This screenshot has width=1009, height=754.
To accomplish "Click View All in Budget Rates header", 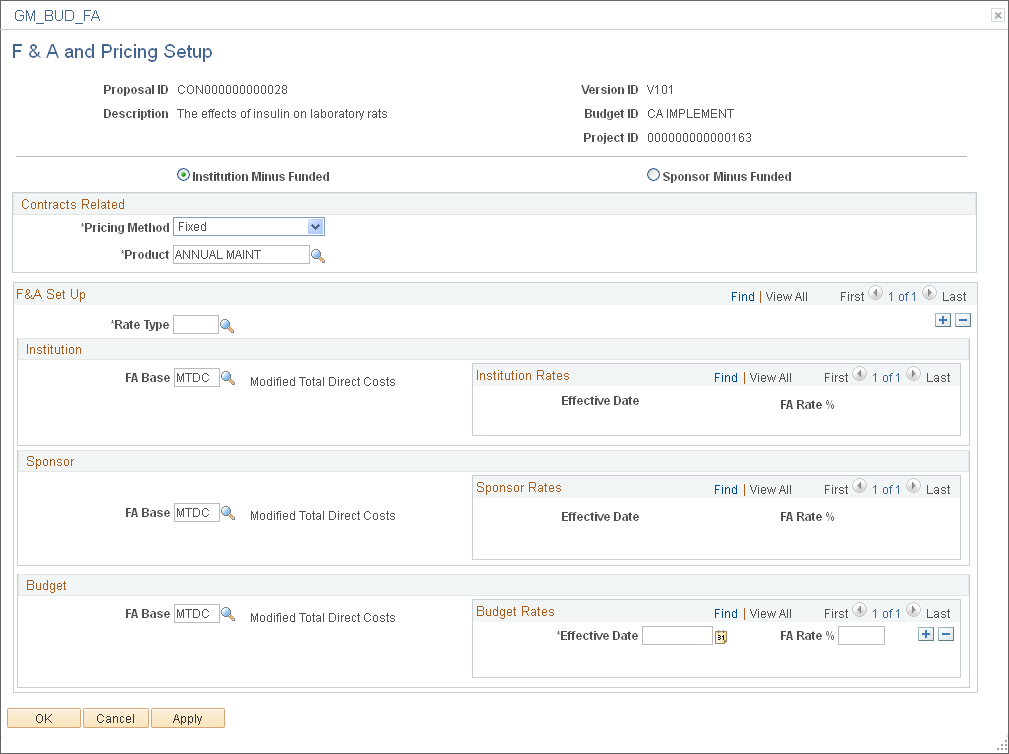I will 771,614.
